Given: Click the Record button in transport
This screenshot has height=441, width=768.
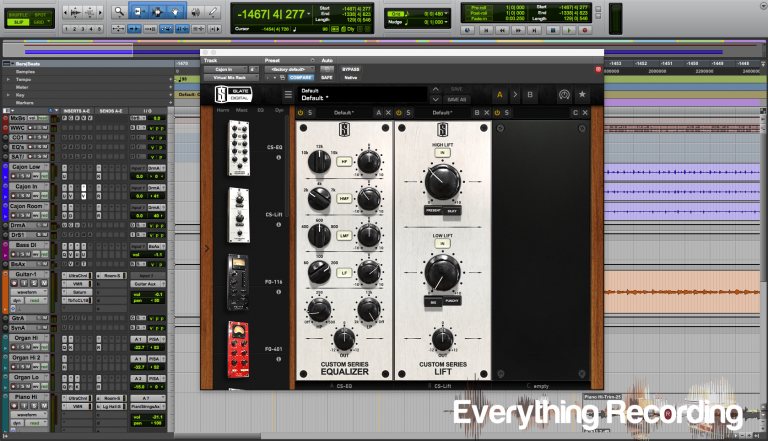Looking at the screenshot, I should pos(584,30).
